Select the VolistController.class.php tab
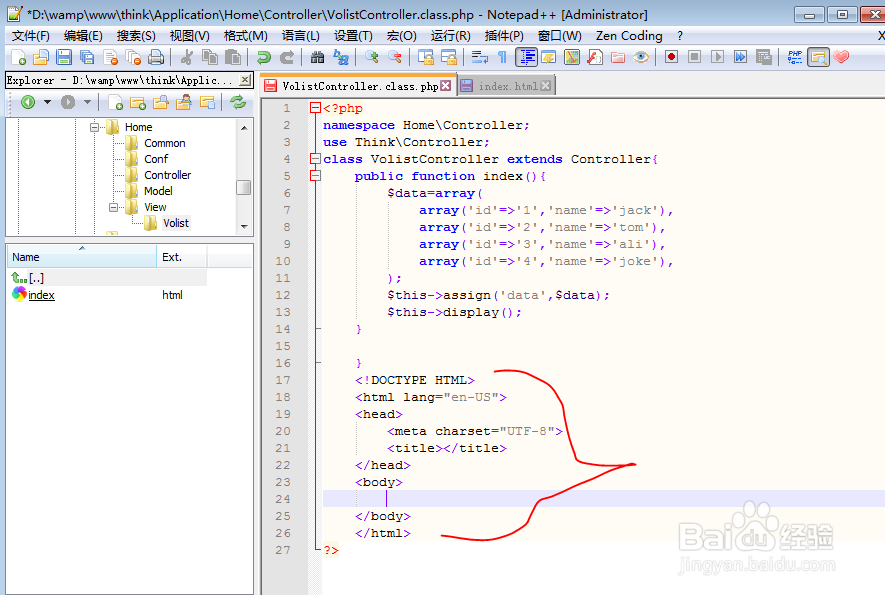The image size is (885, 595). (359, 86)
